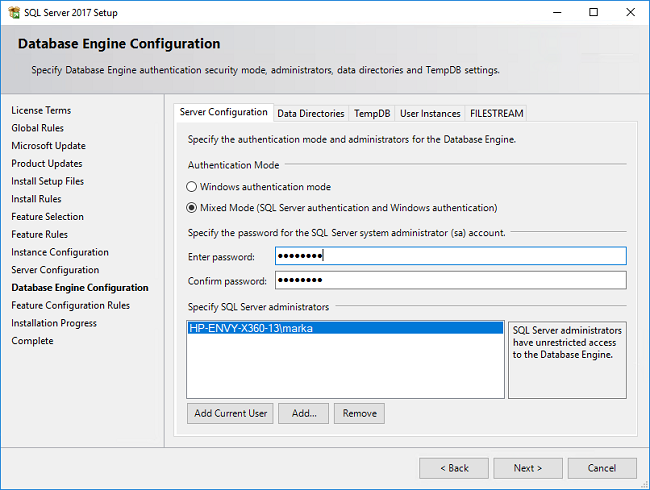Click Microsoft Update step in sidebar
The height and width of the screenshot is (490, 650).
49,146
